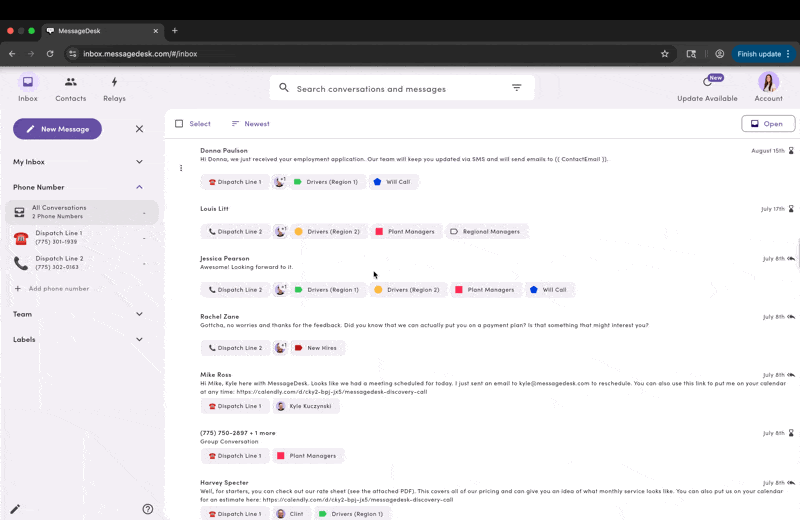Click the search magnifier icon

pyautogui.click(x=284, y=88)
